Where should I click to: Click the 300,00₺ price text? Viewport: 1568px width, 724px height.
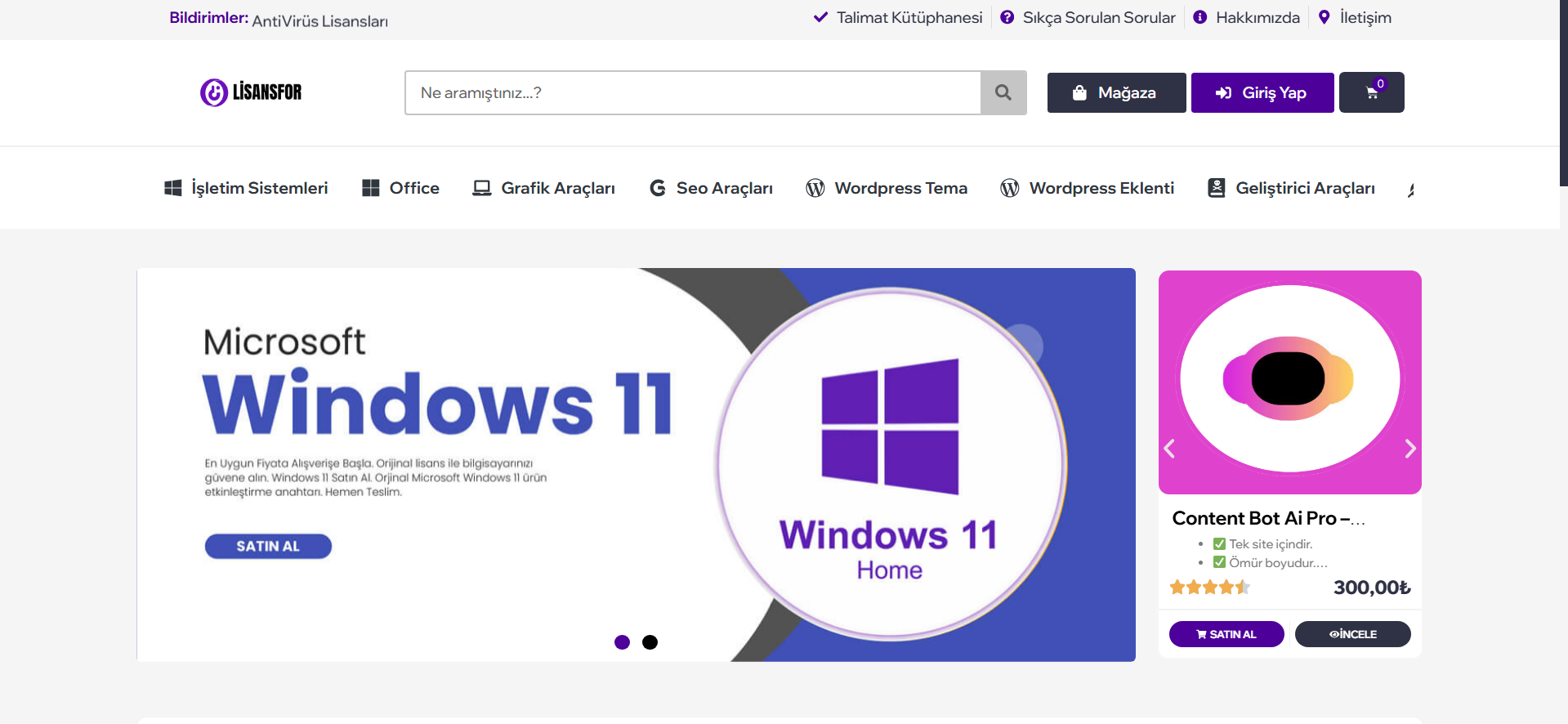pyautogui.click(x=1372, y=588)
